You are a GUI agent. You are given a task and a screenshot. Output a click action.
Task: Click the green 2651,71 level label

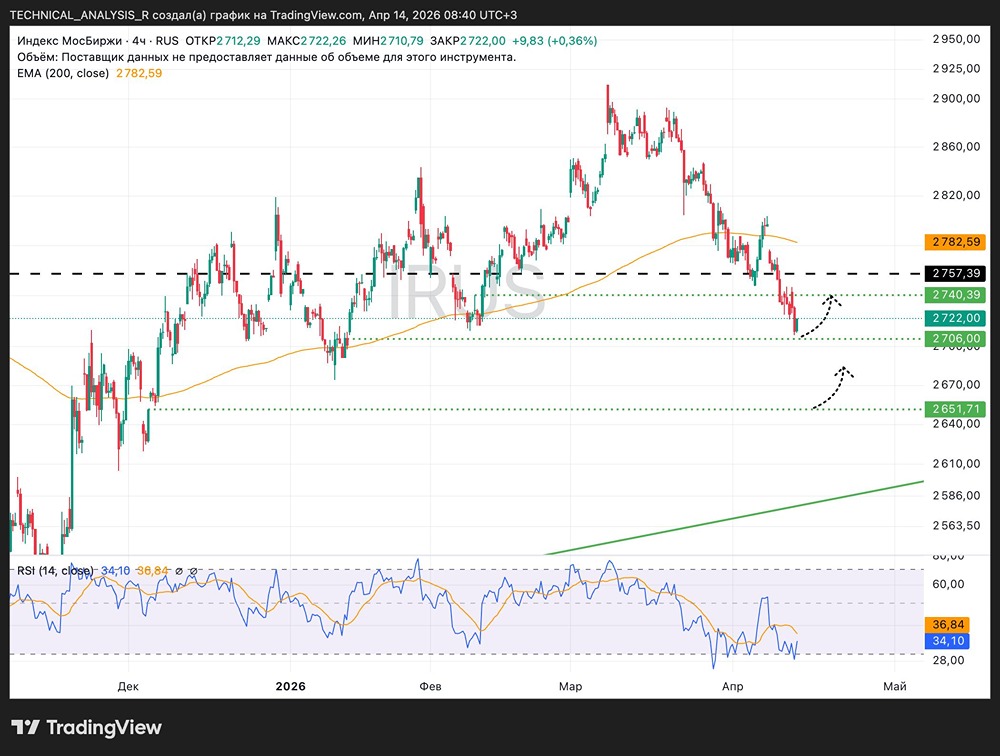click(958, 409)
